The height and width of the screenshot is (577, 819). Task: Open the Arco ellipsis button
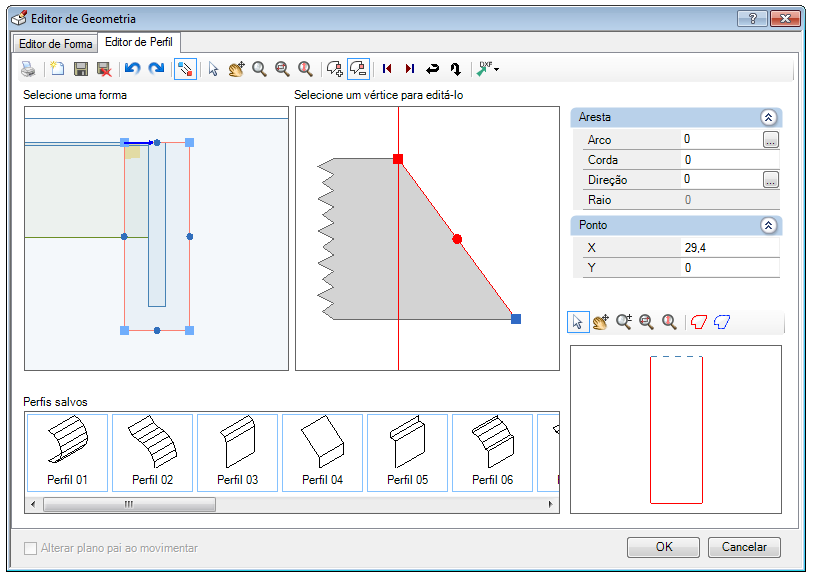tap(770, 140)
